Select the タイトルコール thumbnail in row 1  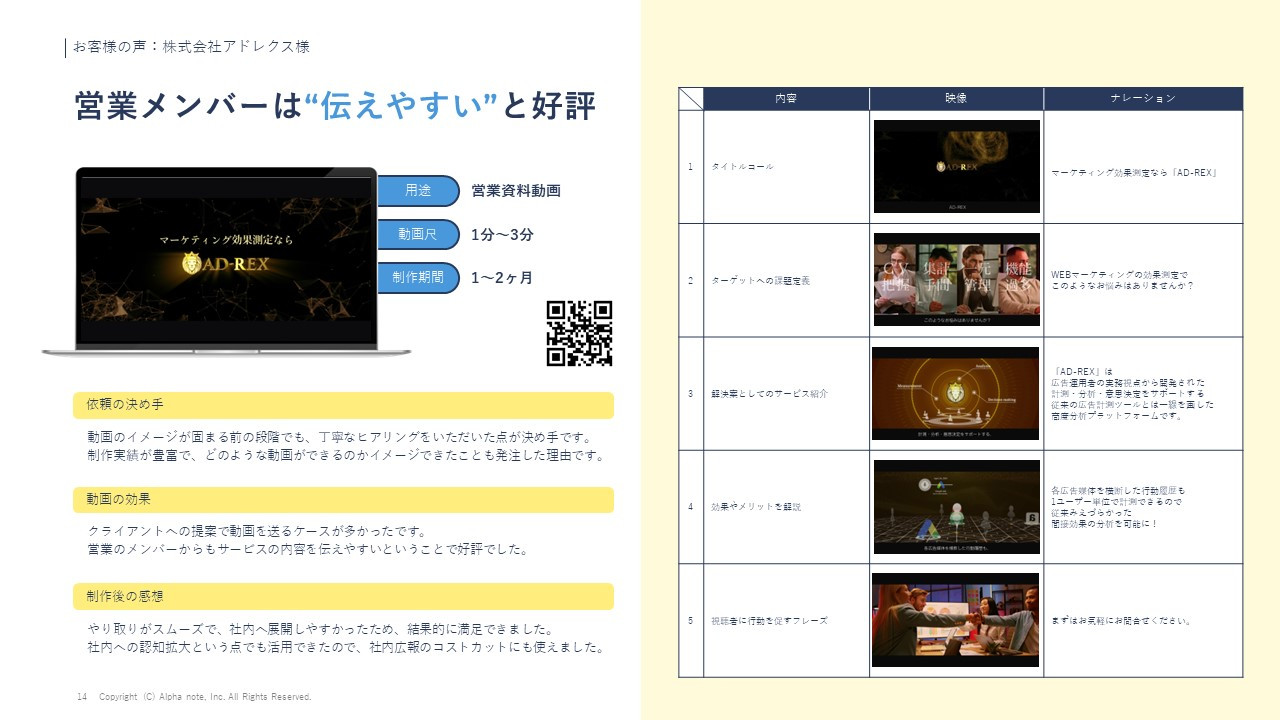click(x=955, y=166)
